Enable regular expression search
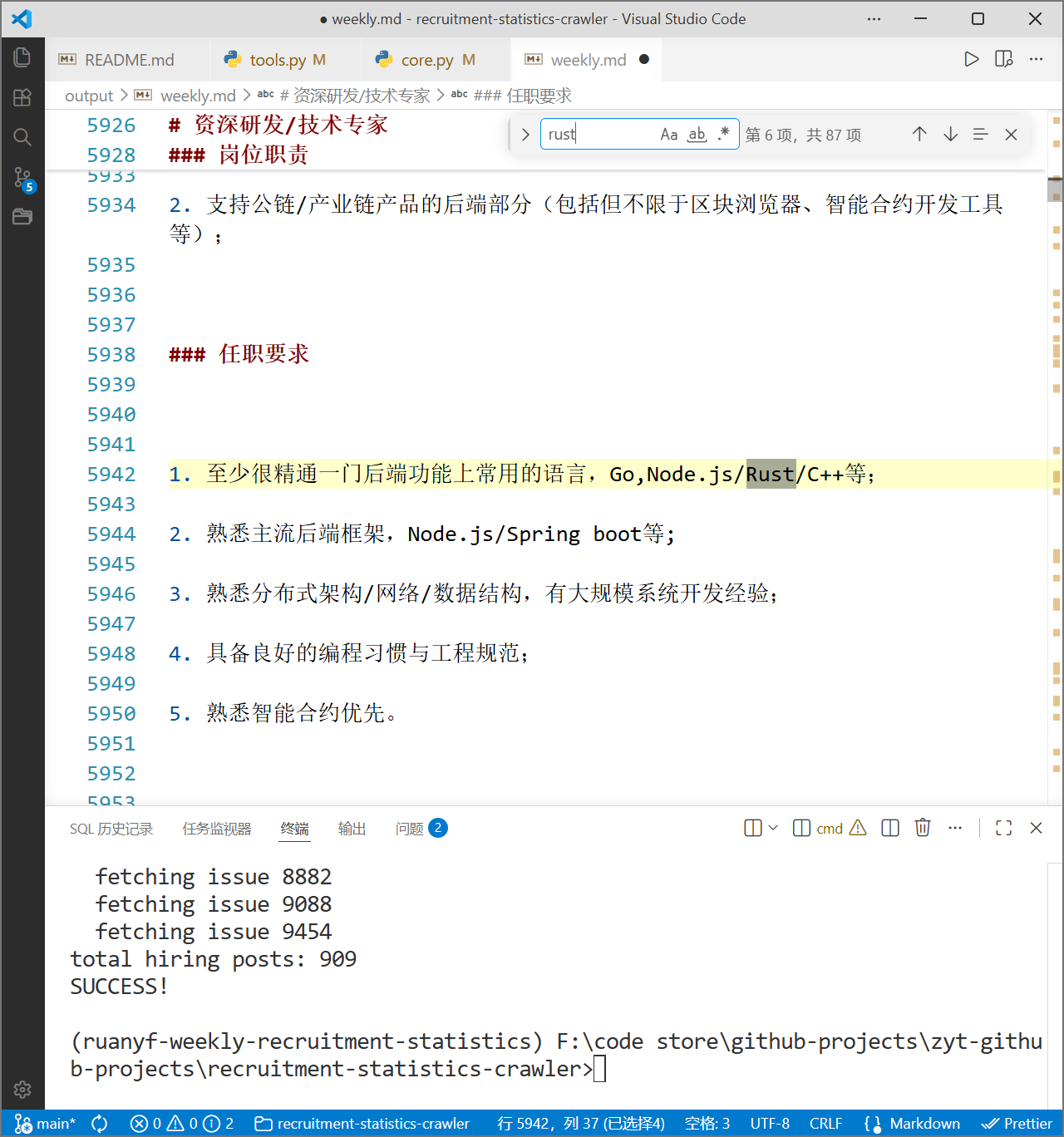Screen dimensions: 1064x1137 point(722,134)
